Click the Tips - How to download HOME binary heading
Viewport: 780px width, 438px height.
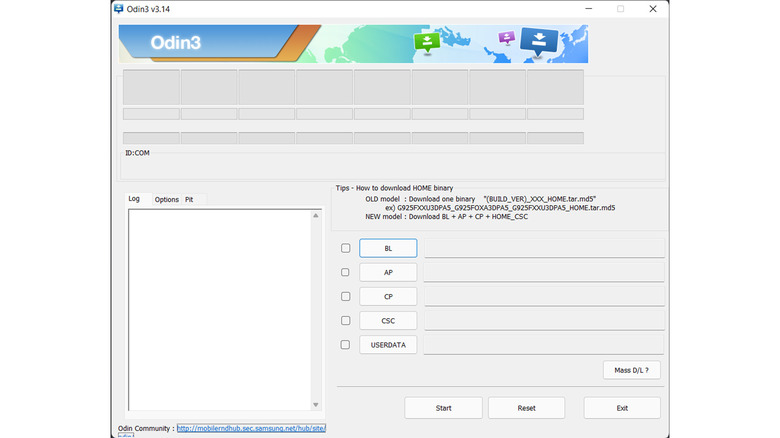(x=394, y=188)
